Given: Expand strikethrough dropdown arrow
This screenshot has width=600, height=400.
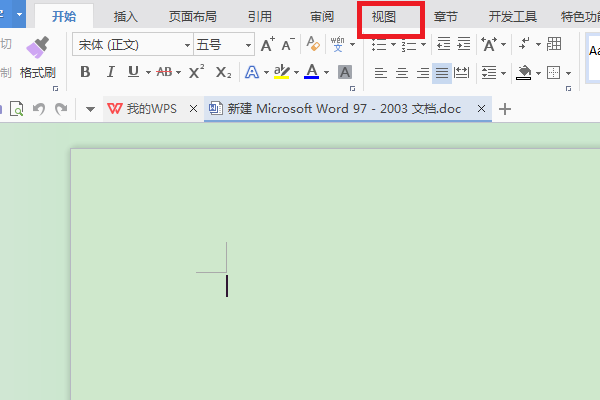Looking at the screenshot, I should [178, 72].
